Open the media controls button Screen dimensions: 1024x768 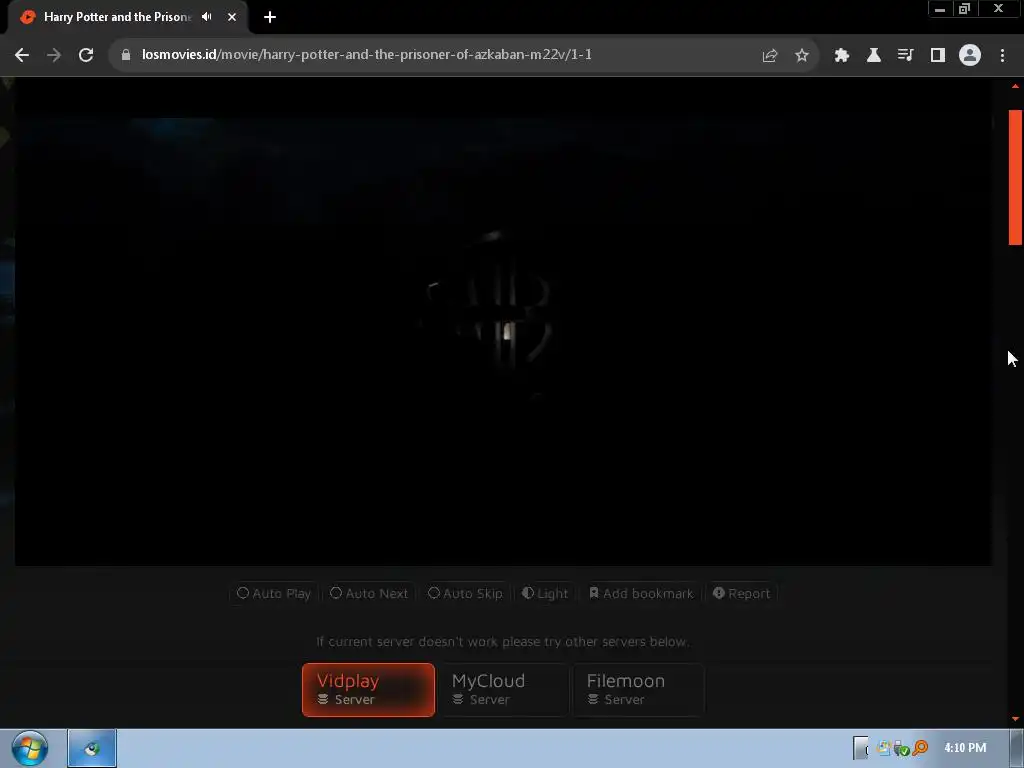click(905, 56)
